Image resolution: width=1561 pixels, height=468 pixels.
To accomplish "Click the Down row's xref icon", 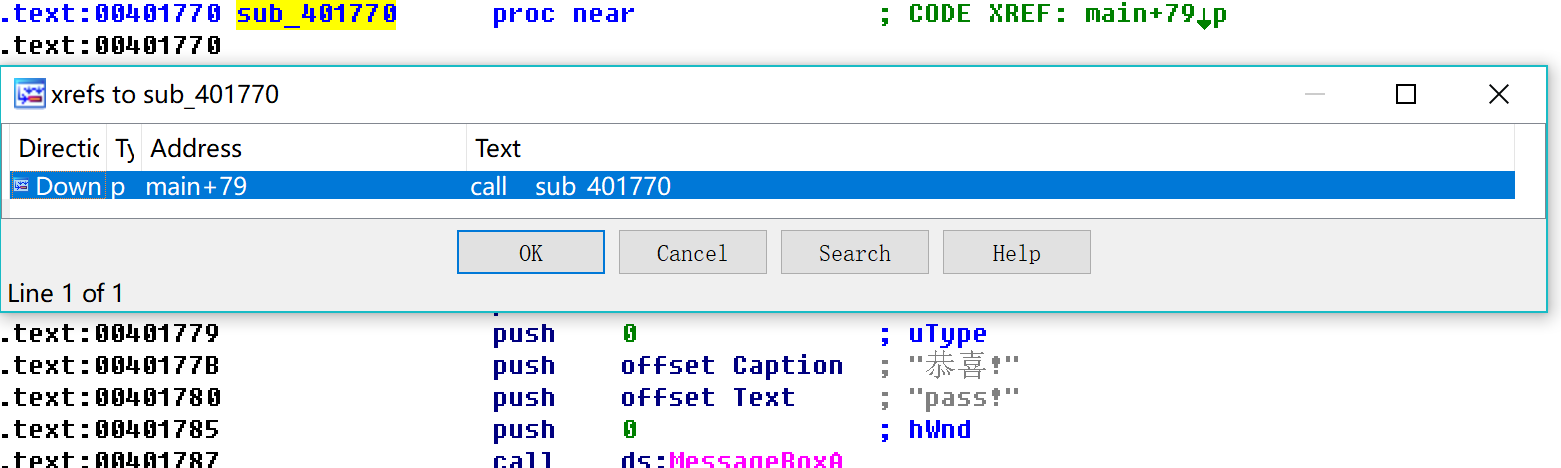I will (22, 186).
